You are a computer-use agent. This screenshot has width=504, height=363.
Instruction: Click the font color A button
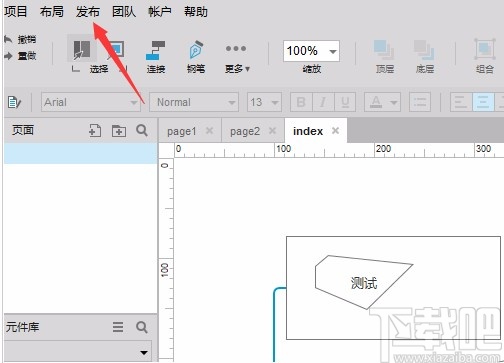coord(376,102)
